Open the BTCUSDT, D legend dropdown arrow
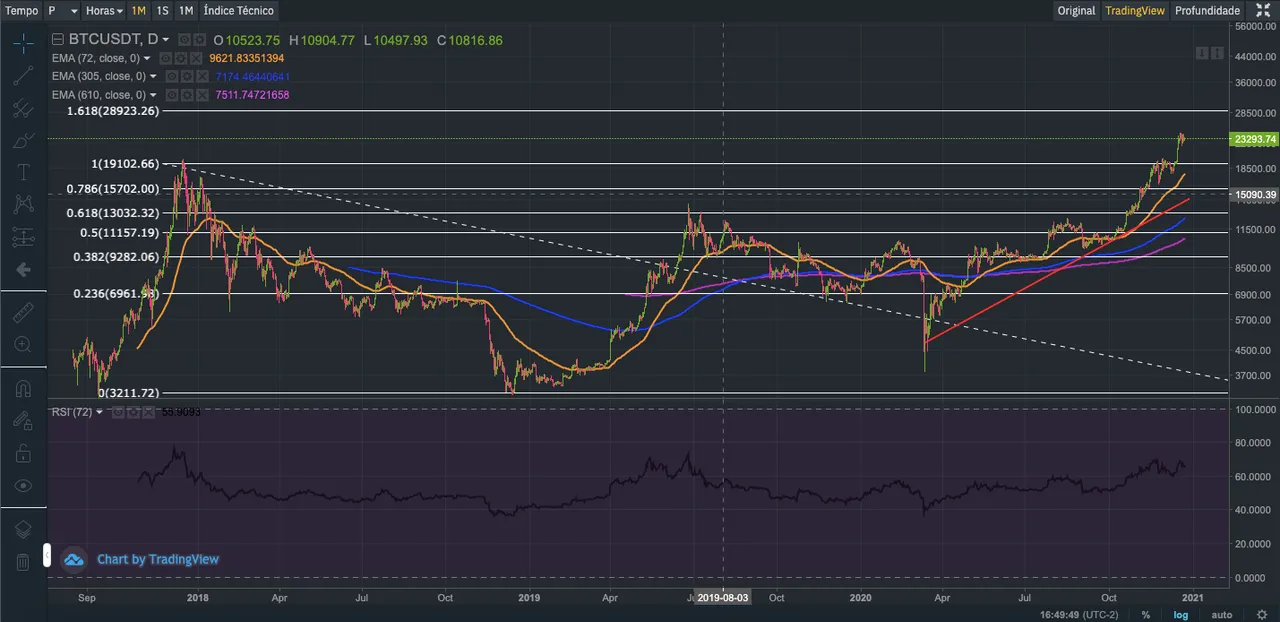Viewport: 1280px width, 622px height. pyautogui.click(x=166, y=40)
